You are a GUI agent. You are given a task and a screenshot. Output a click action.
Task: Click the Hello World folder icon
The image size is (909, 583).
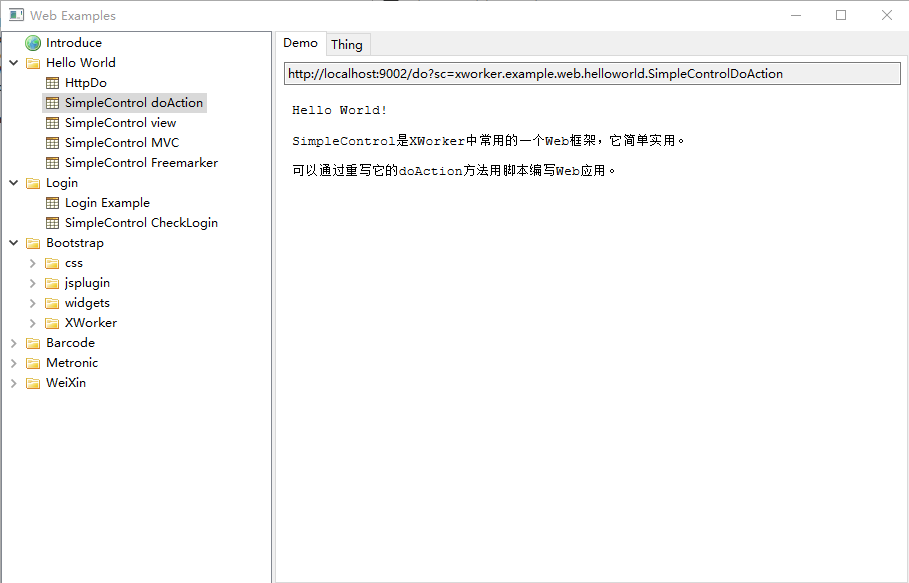[33, 63]
